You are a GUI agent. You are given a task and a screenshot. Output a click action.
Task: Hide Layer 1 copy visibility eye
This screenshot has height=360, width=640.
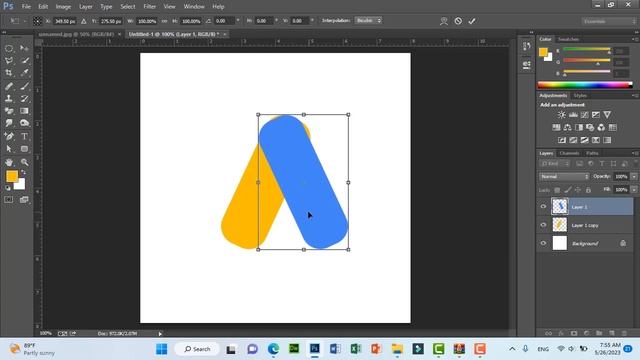point(543,225)
